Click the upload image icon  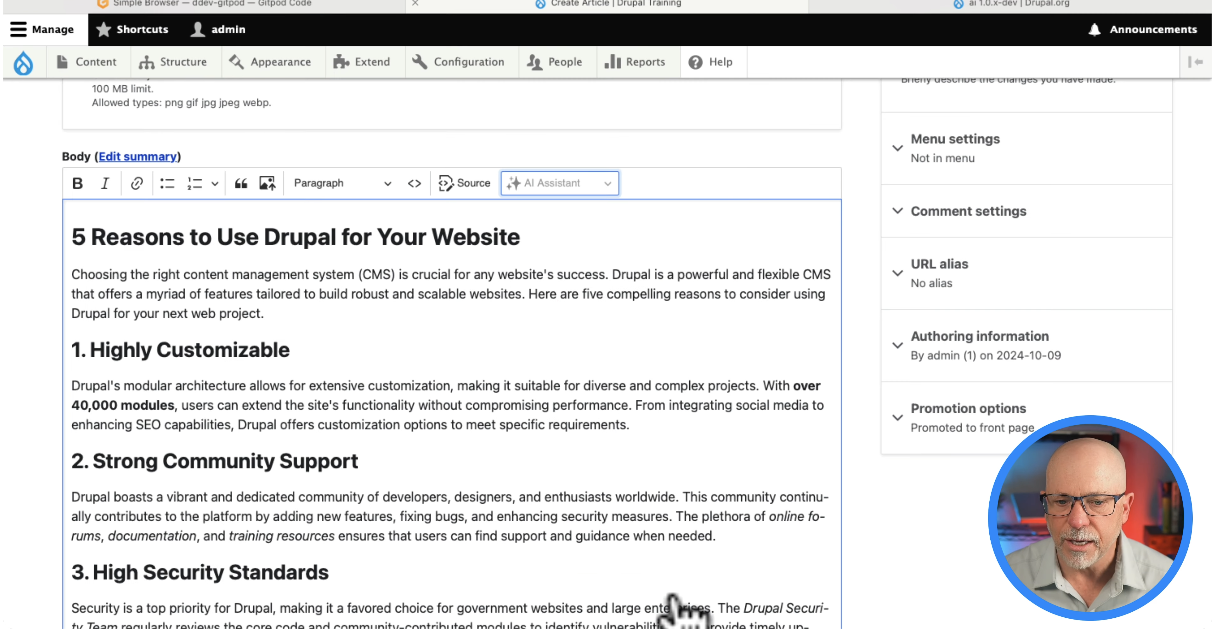tap(267, 183)
